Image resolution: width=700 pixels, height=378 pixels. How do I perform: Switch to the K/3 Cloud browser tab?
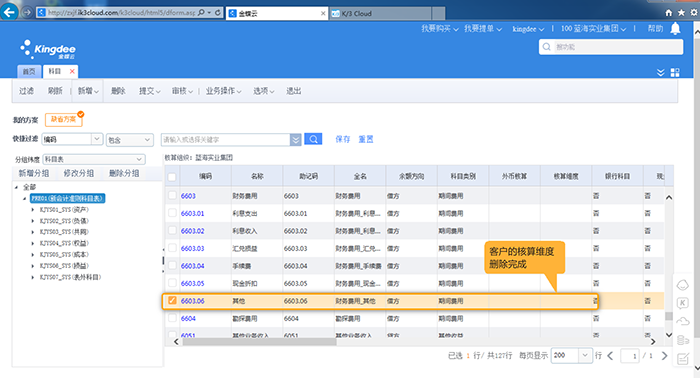tap(381, 13)
